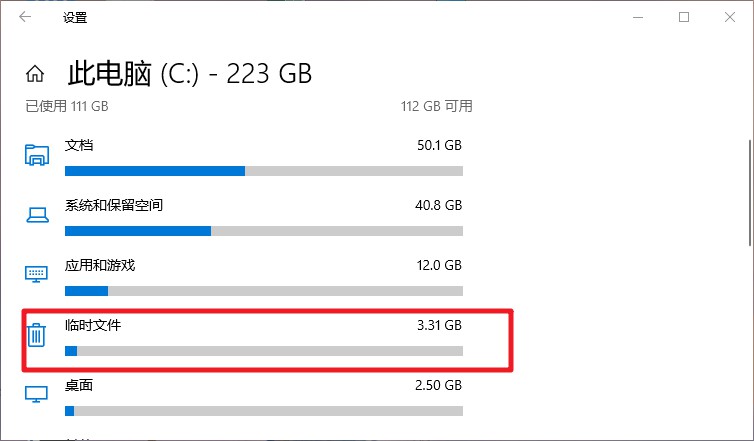
Task: Click the 应用和游戏 usage bar
Action: (264, 291)
